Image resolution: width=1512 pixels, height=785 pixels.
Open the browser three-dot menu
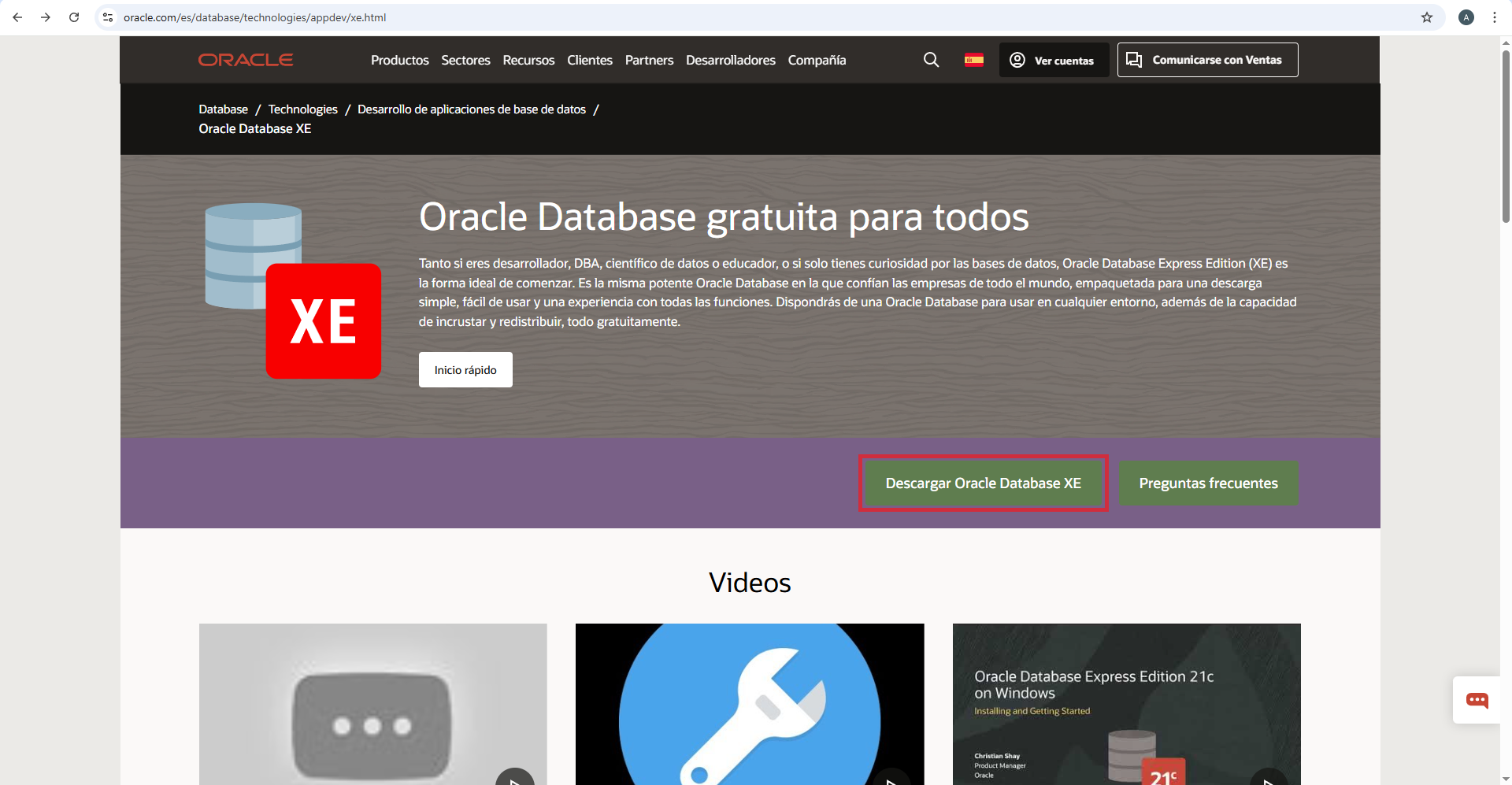[x=1494, y=17]
